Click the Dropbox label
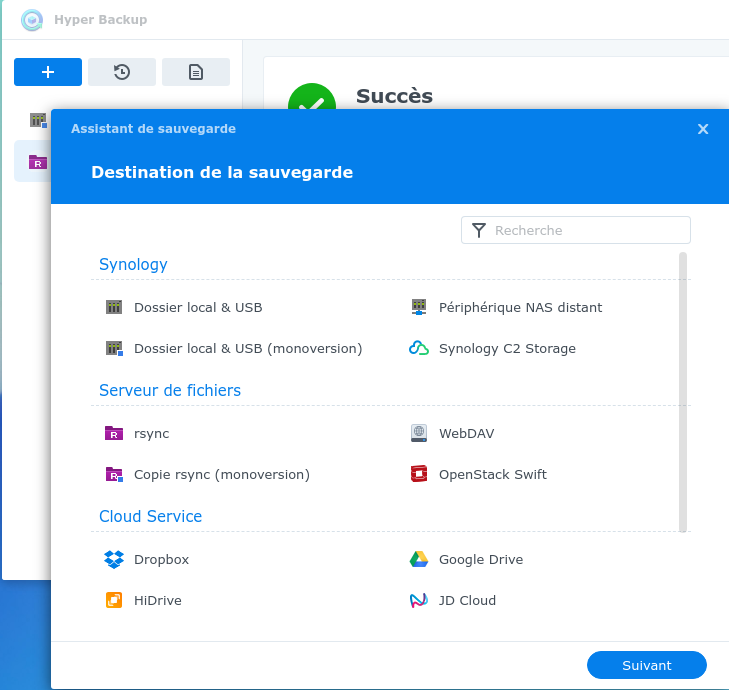Screen dimensions: 729x690 coord(161,559)
